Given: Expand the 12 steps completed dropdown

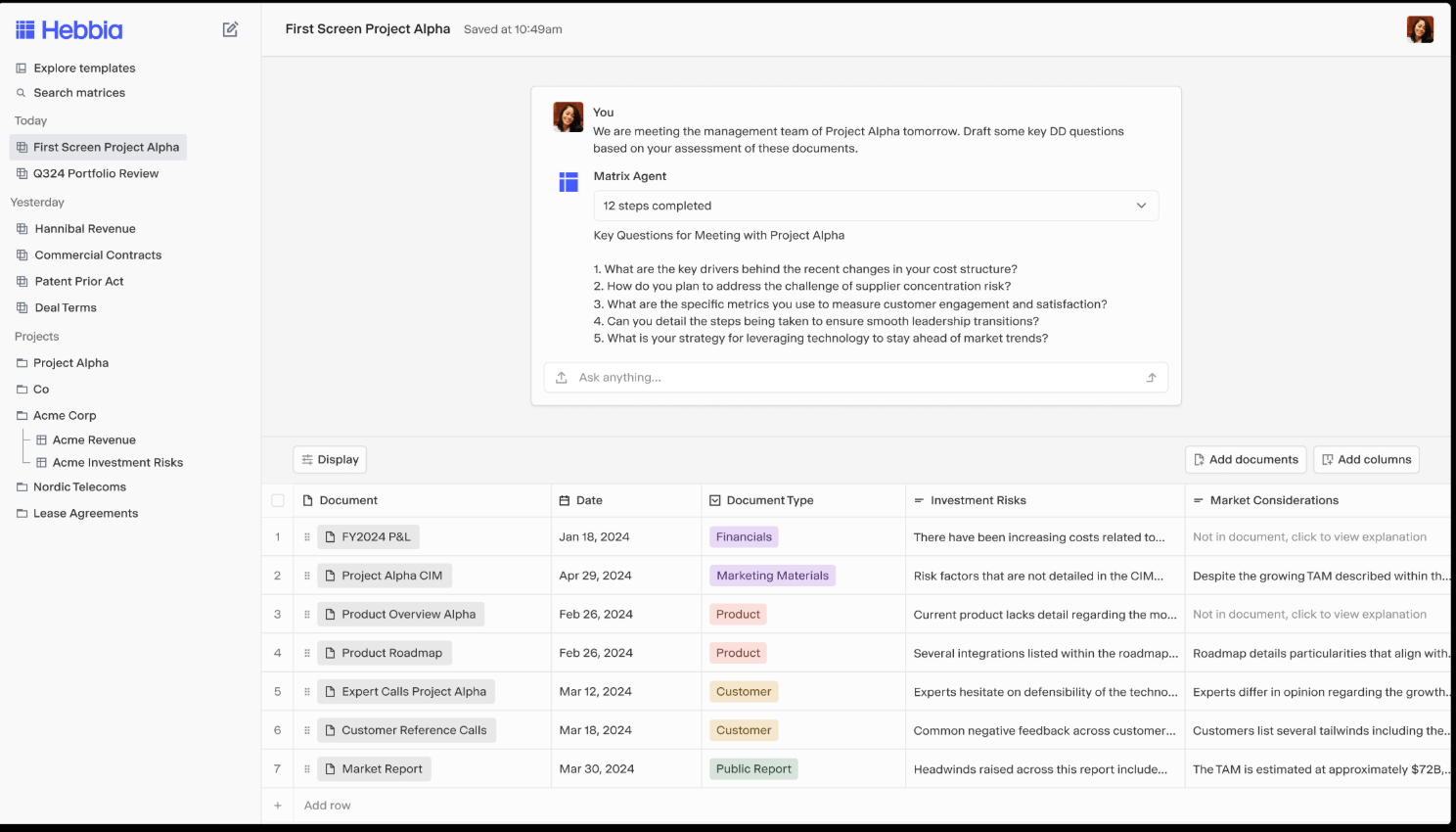Looking at the screenshot, I should tap(876, 206).
